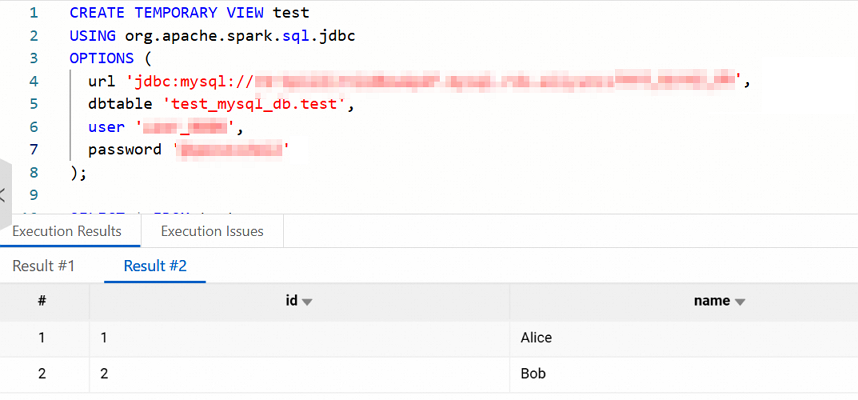Click the id column header label
Screen dimensions: 858x400
(x=291, y=301)
